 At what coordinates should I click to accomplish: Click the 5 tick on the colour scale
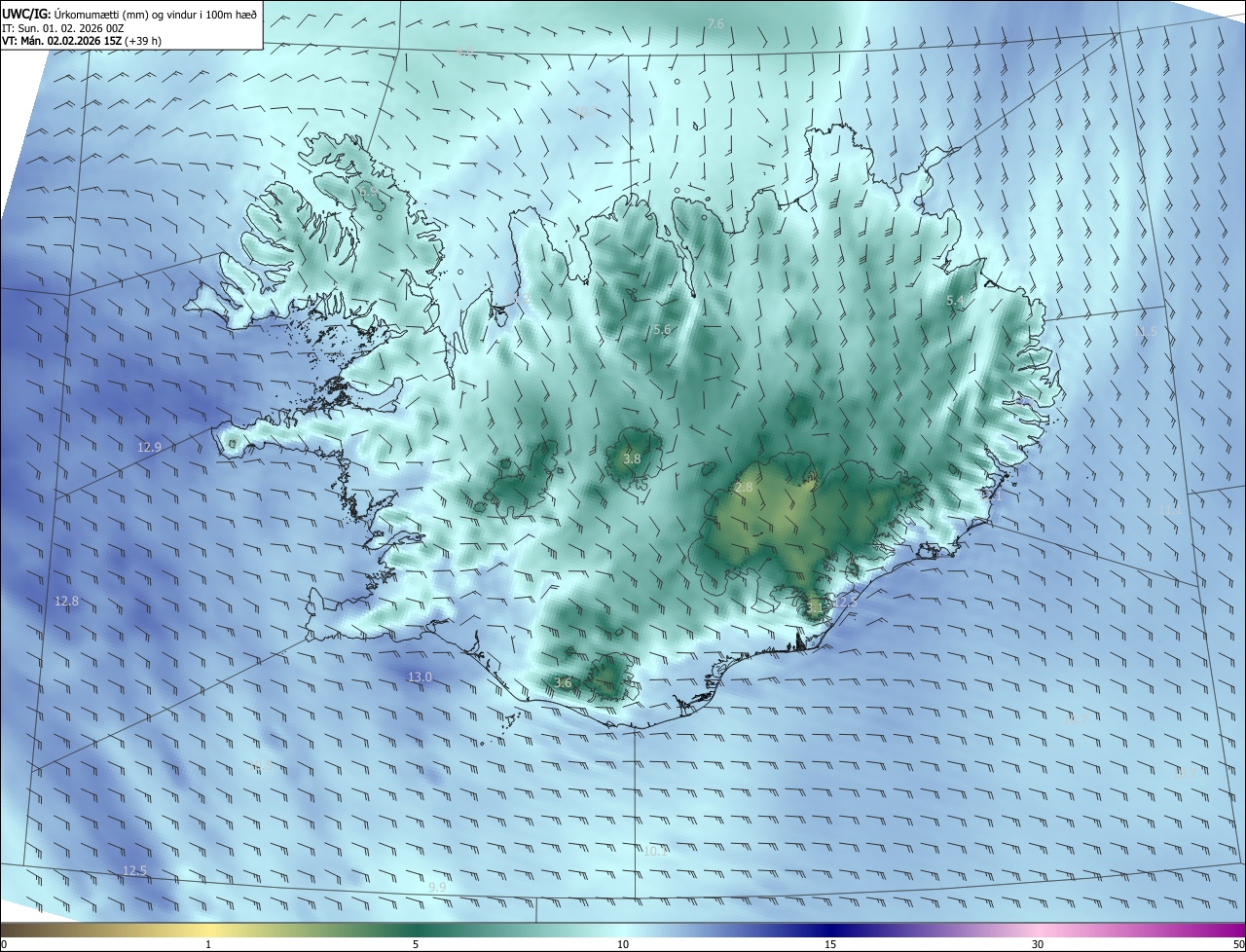416,944
